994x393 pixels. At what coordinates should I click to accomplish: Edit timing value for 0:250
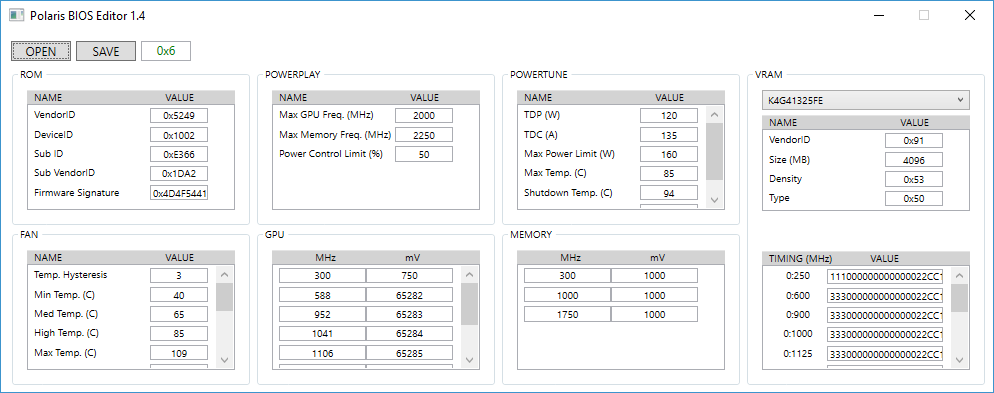pyautogui.click(x=885, y=277)
